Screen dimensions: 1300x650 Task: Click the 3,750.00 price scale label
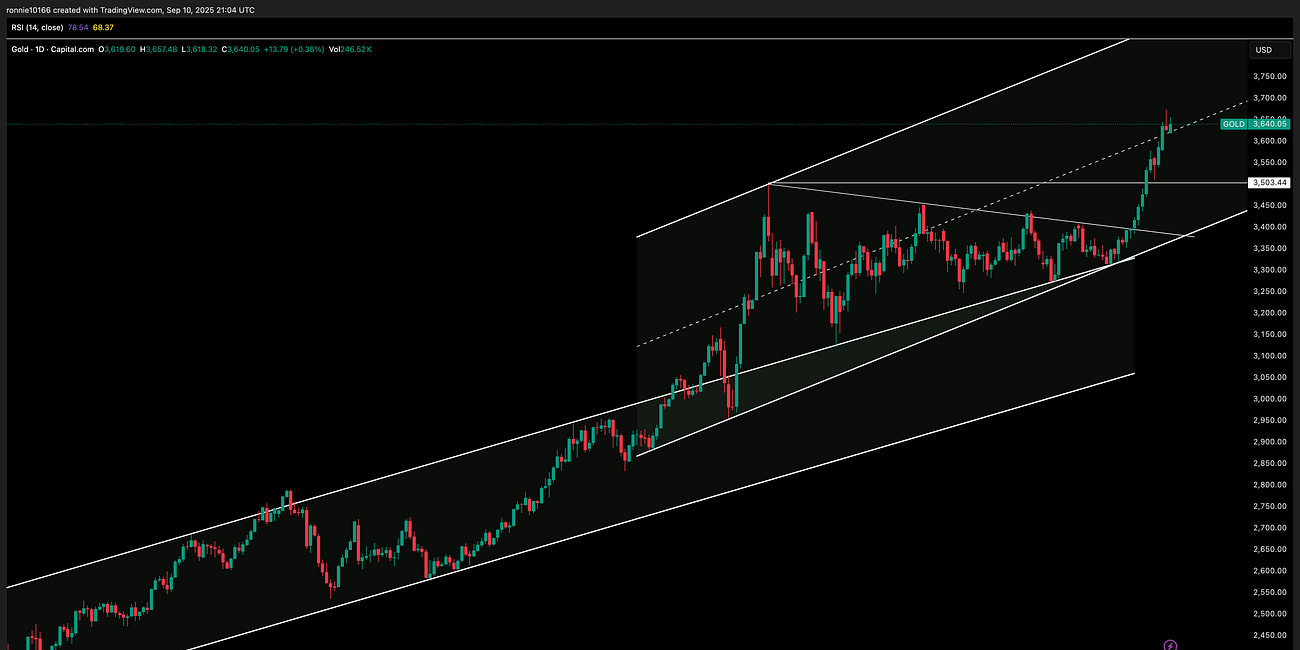[1268, 75]
